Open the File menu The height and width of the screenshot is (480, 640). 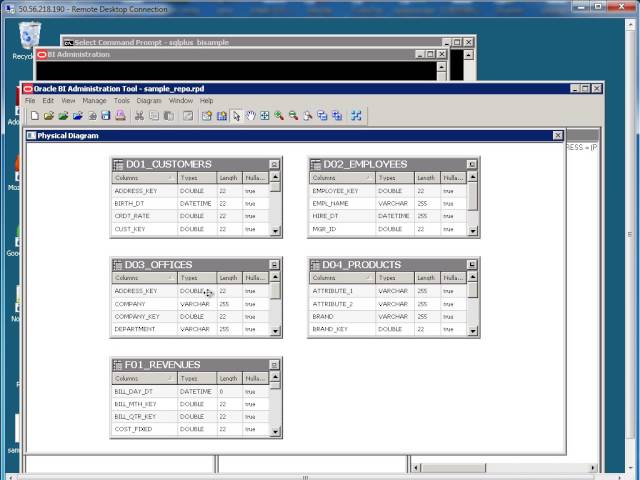click(30, 100)
